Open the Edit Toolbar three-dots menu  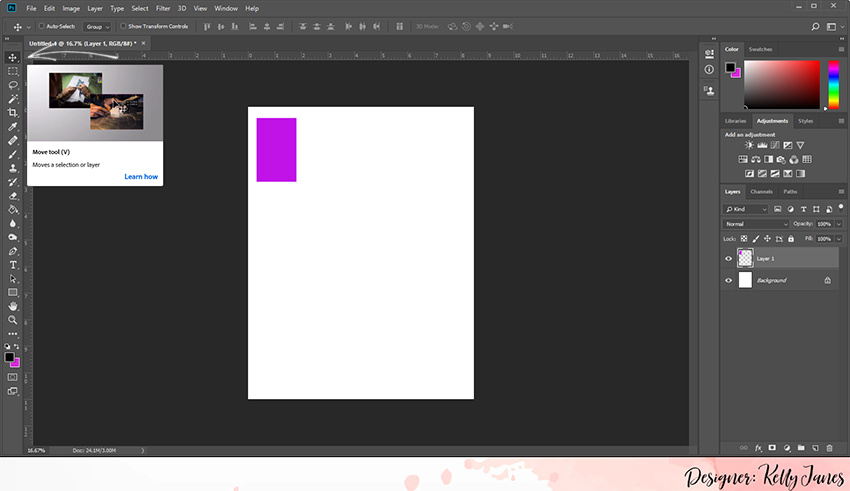(12, 334)
